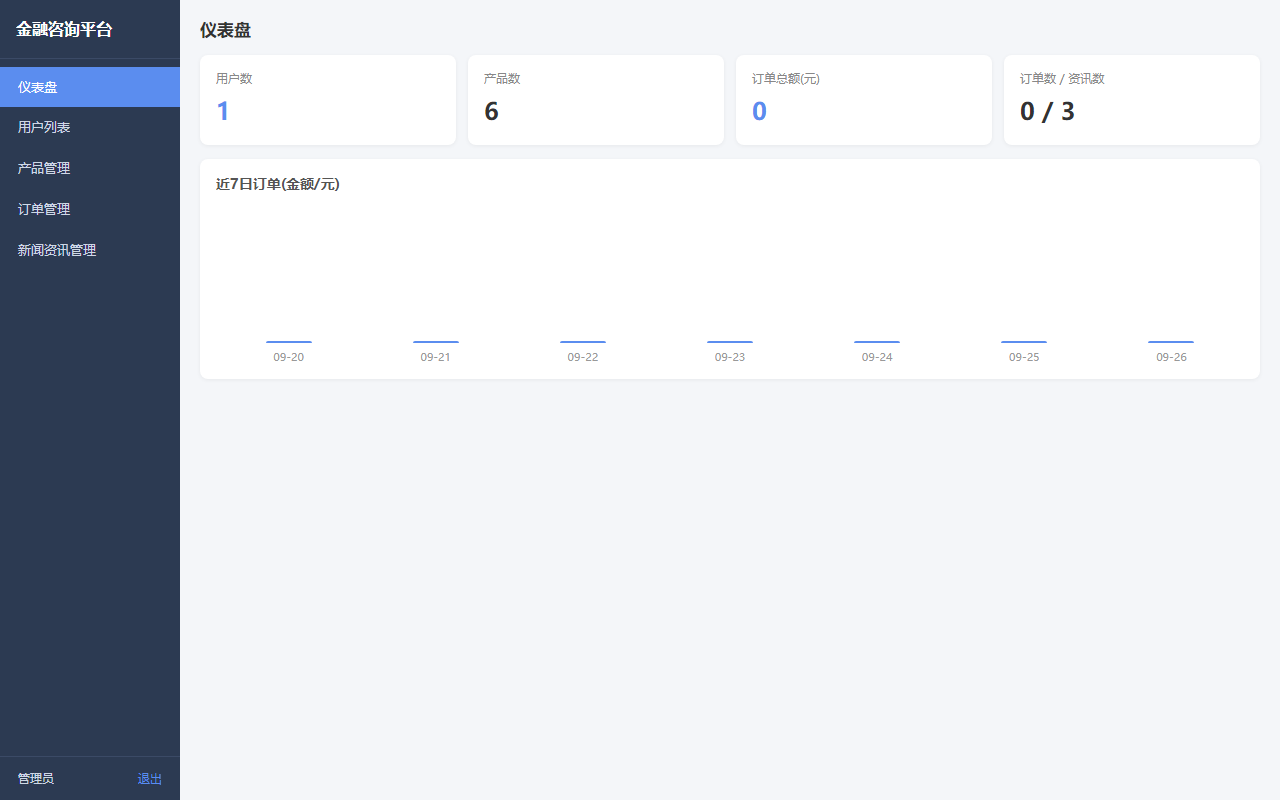
Task: Open the 仪表盘 sidebar menu item
Action: click(x=90, y=87)
